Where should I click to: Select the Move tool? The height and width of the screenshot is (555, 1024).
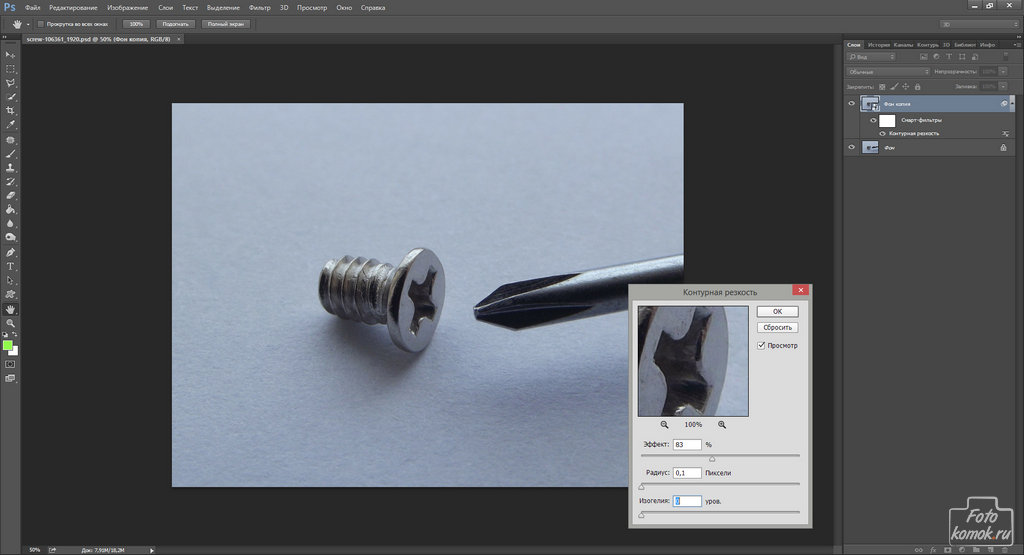coord(10,54)
